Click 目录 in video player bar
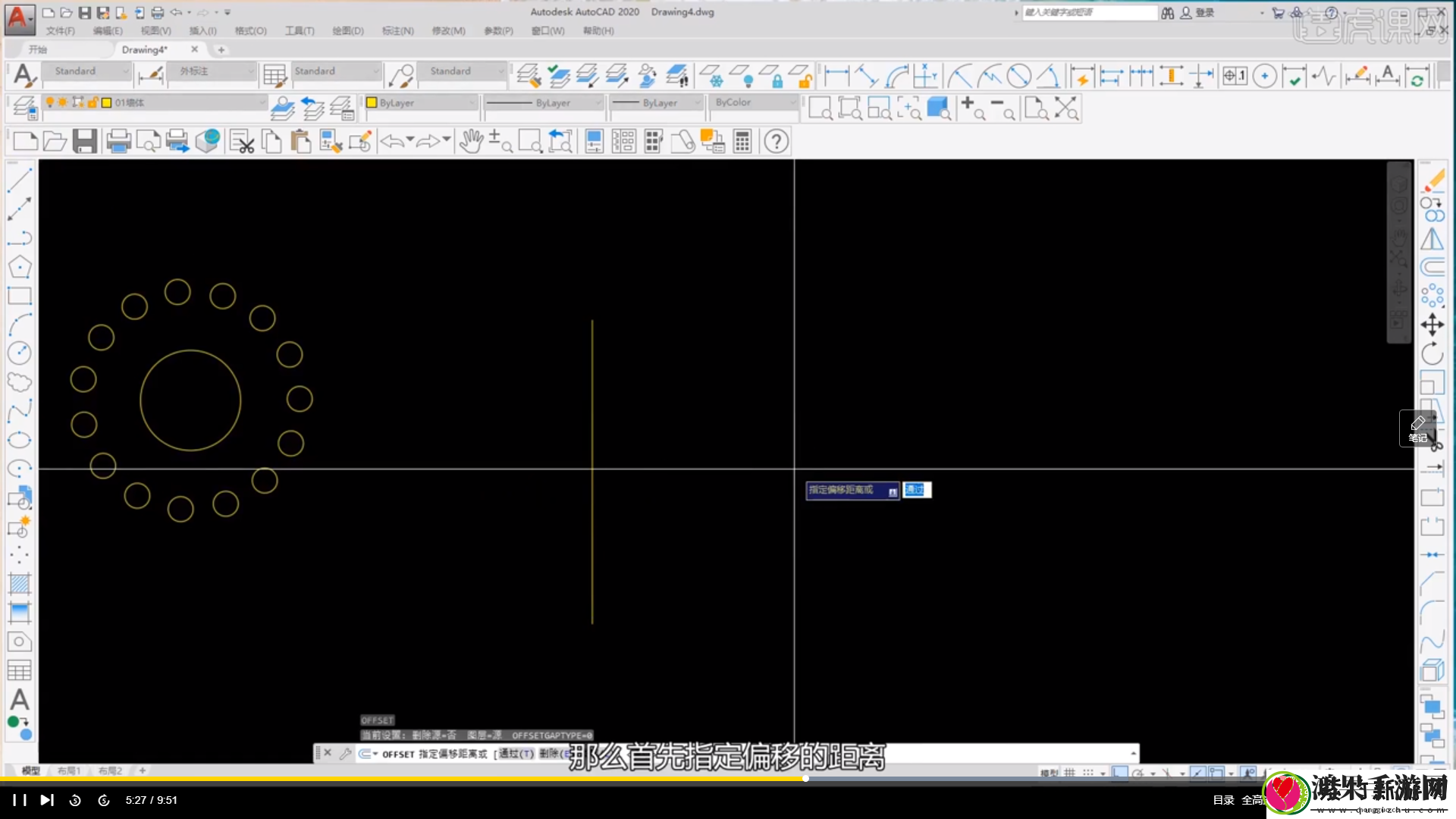1456x819 pixels. (1223, 799)
